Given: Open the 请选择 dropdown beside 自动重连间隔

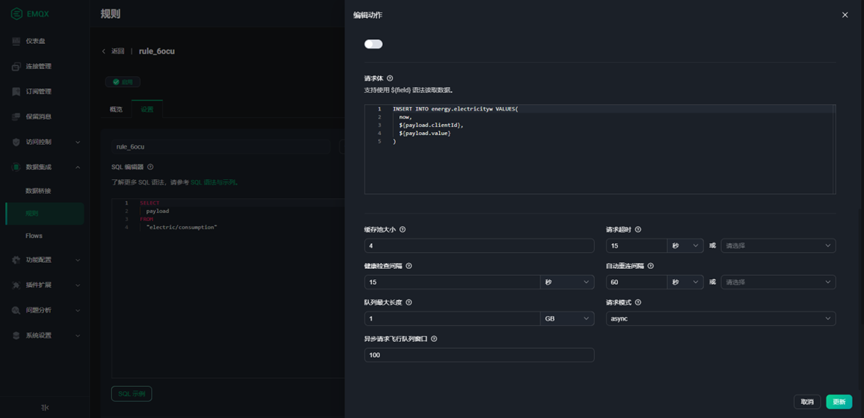Looking at the screenshot, I should click(x=778, y=282).
